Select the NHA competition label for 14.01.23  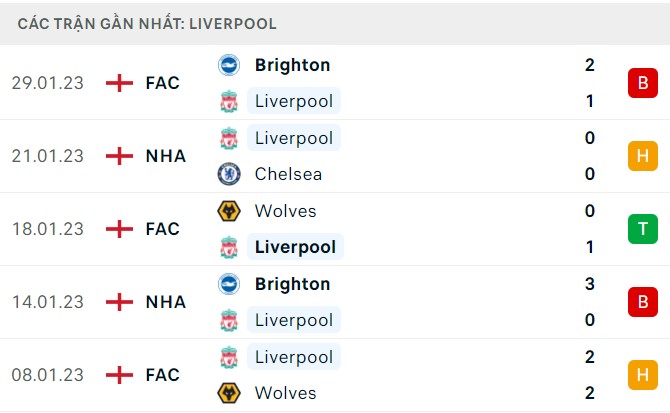(166, 302)
